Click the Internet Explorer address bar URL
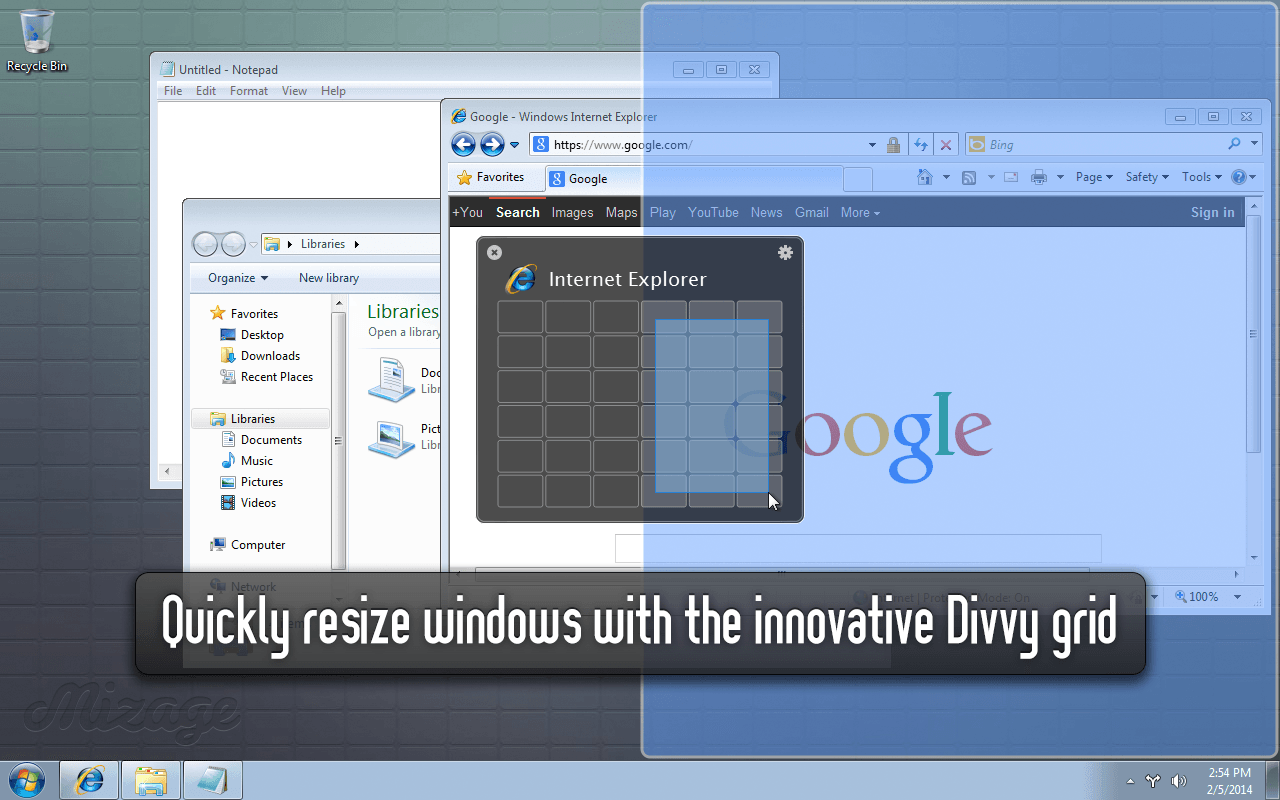 coord(622,145)
